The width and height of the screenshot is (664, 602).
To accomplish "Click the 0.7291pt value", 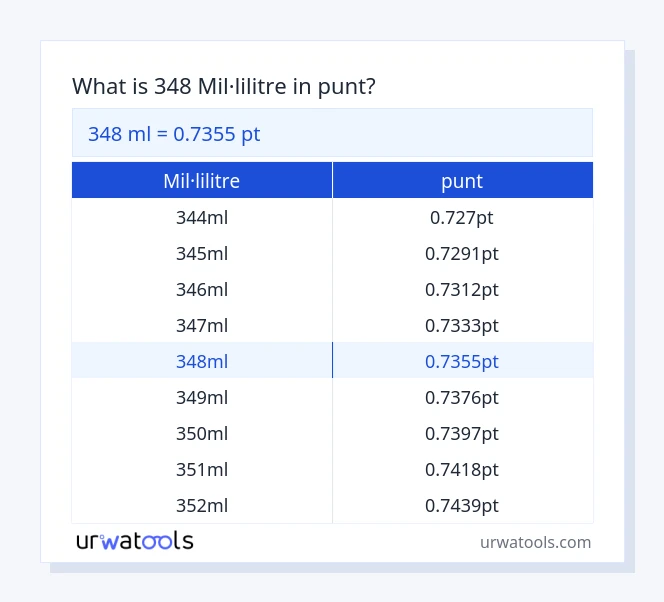I will pyautogui.click(x=462, y=253).
